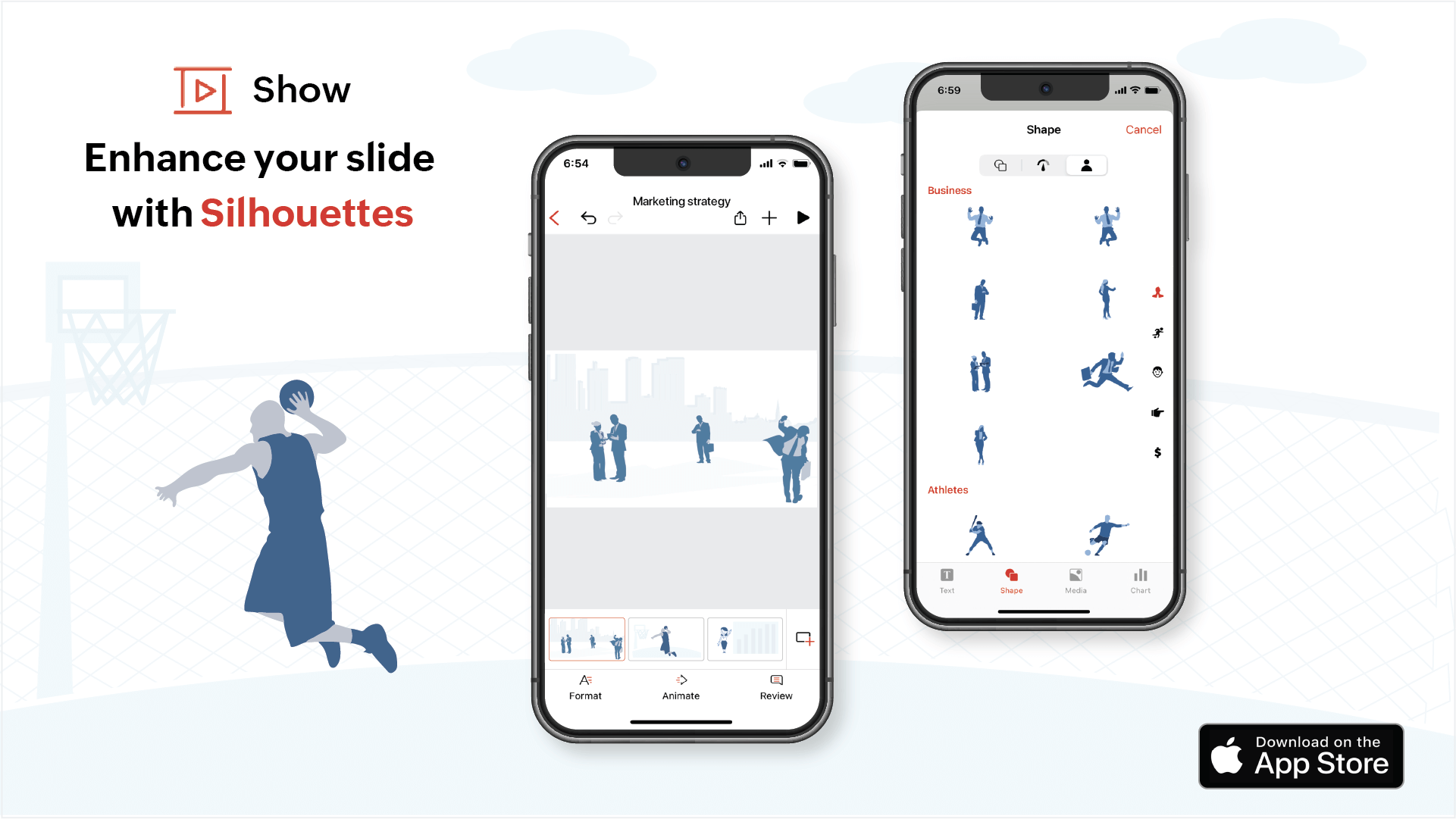The height and width of the screenshot is (819, 1456).
Task: Toggle the dollar sign category filter
Action: point(1154,452)
